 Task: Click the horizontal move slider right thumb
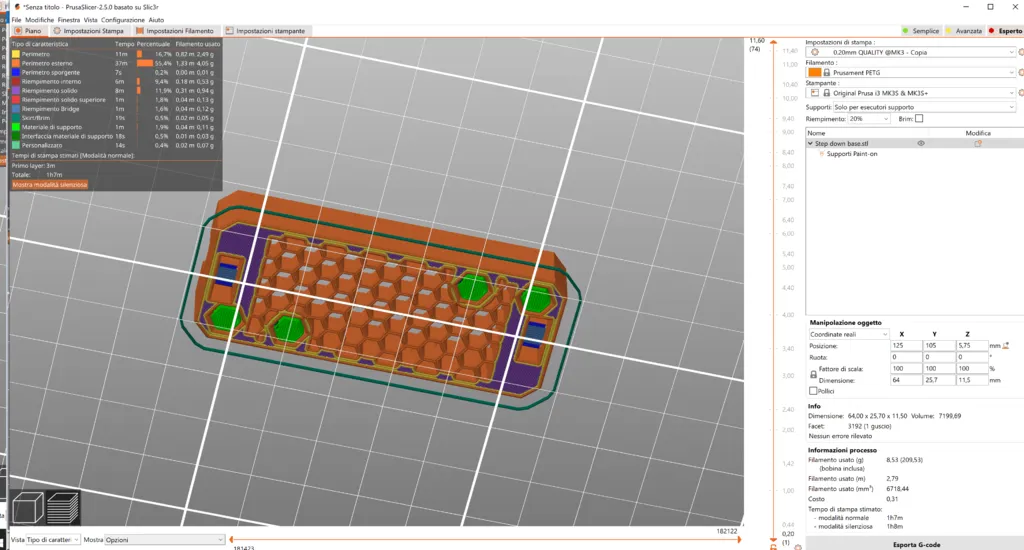tap(739, 540)
